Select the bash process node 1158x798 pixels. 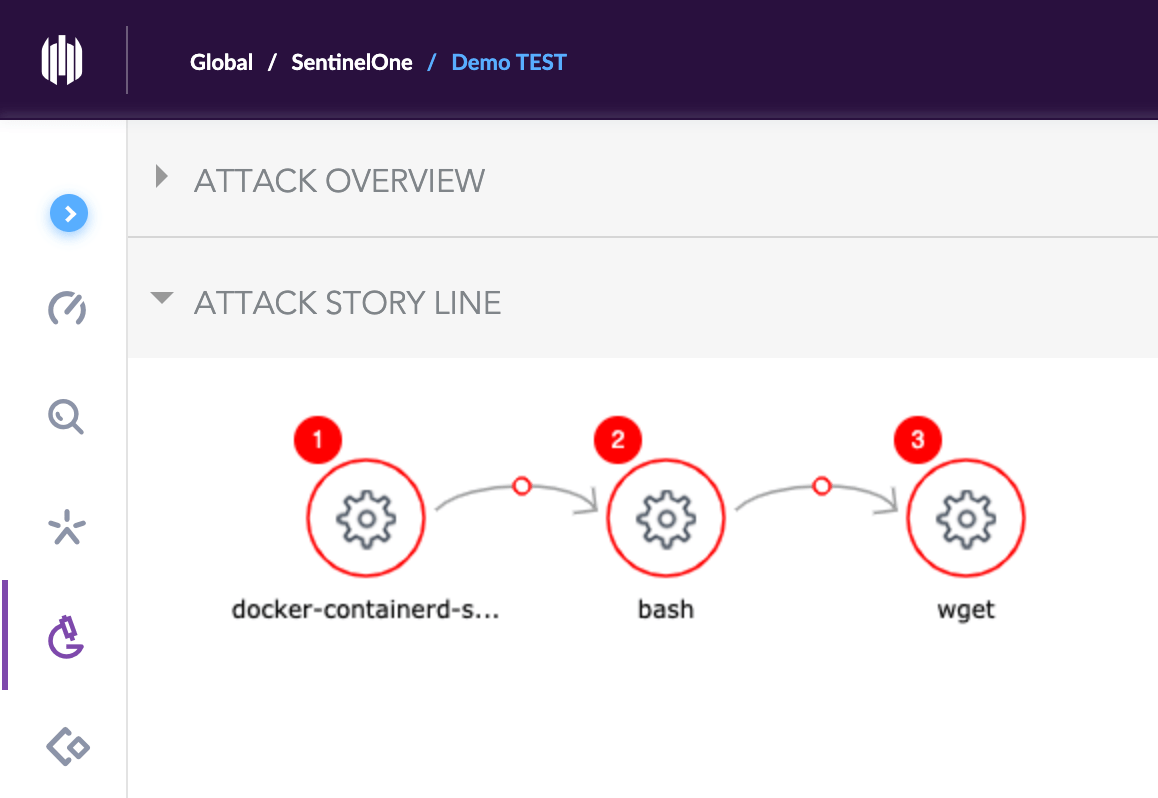pyautogui.click(x=666, y=518)
